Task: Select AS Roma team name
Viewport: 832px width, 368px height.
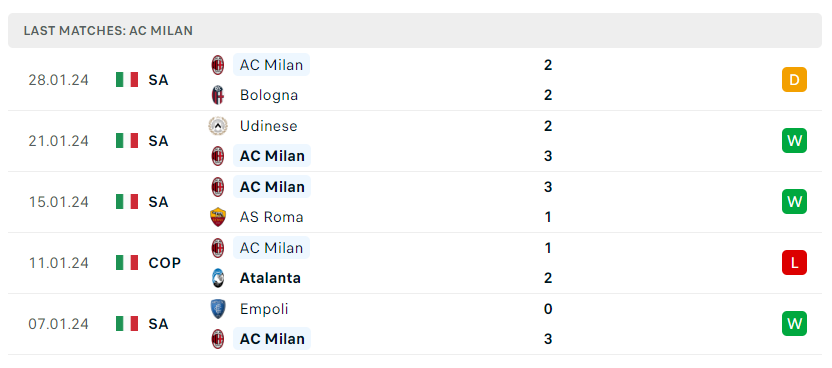Action: (x=271, y=217)
